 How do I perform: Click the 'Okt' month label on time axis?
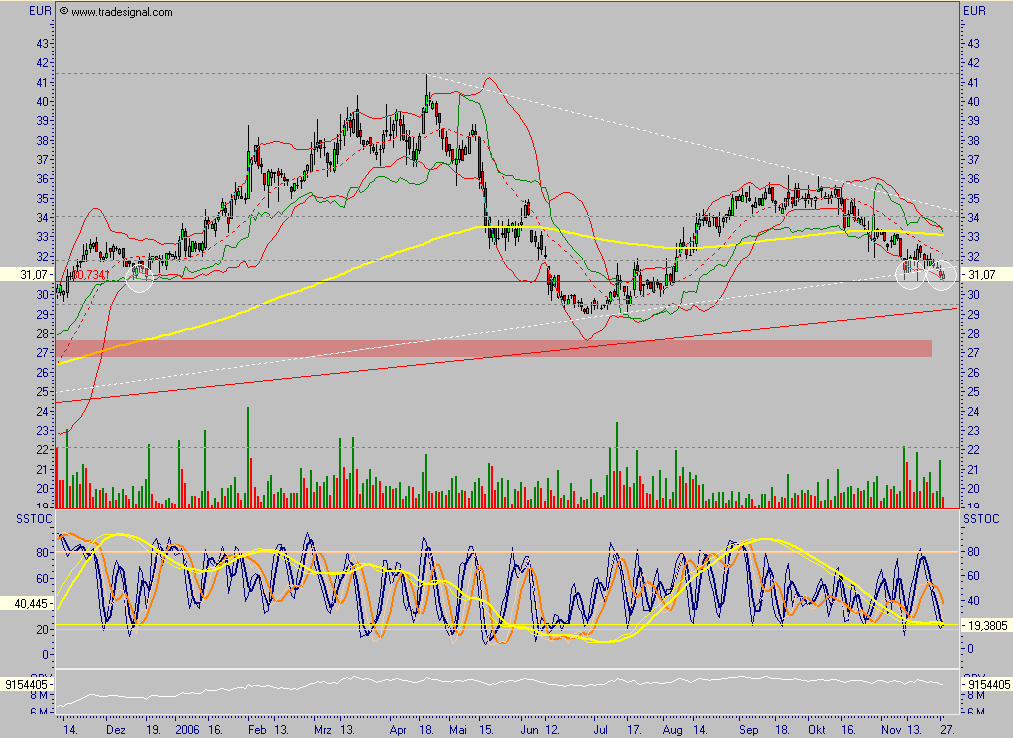818,730
